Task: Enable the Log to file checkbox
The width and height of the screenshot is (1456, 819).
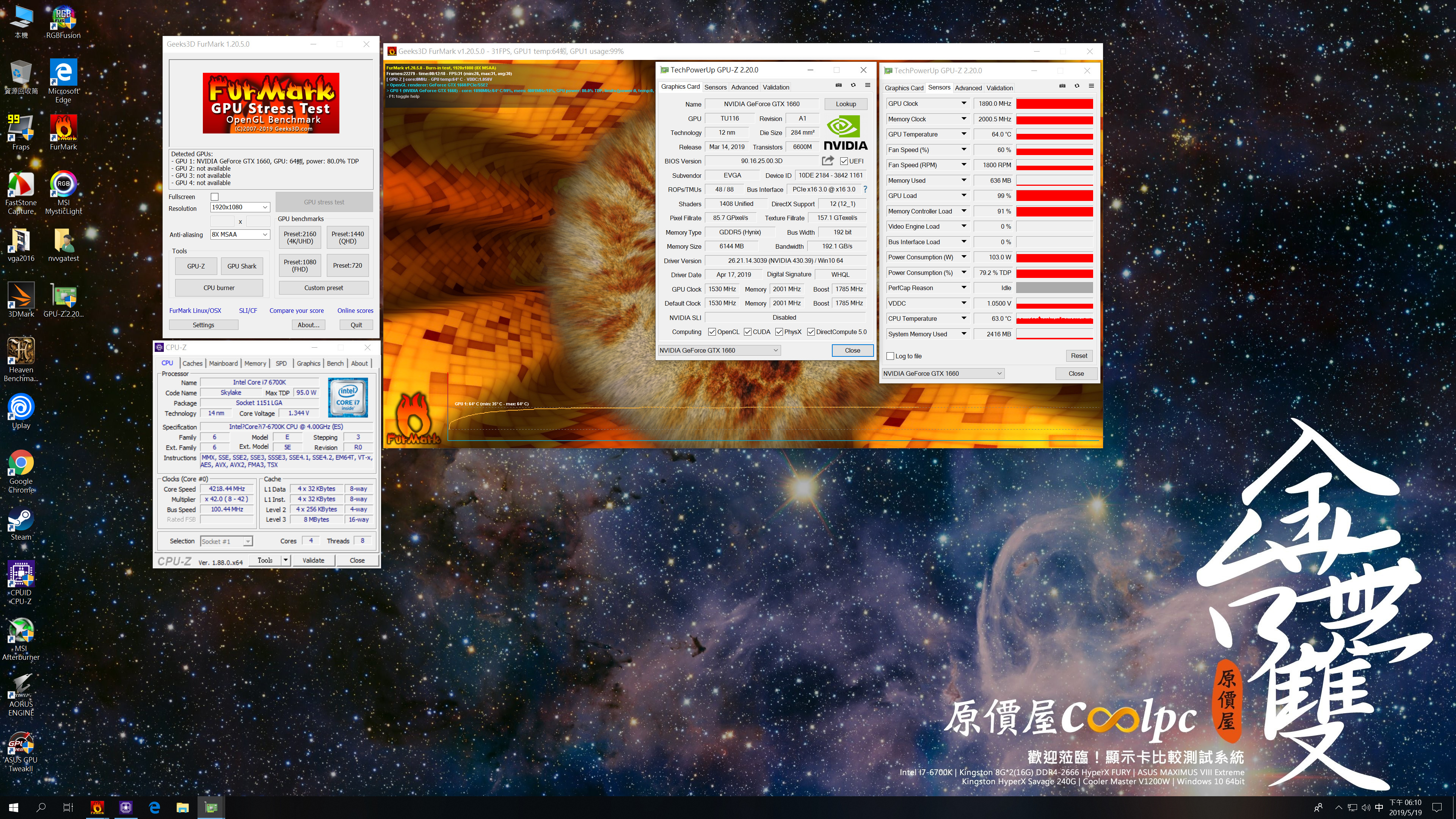Action: (890, 356)
